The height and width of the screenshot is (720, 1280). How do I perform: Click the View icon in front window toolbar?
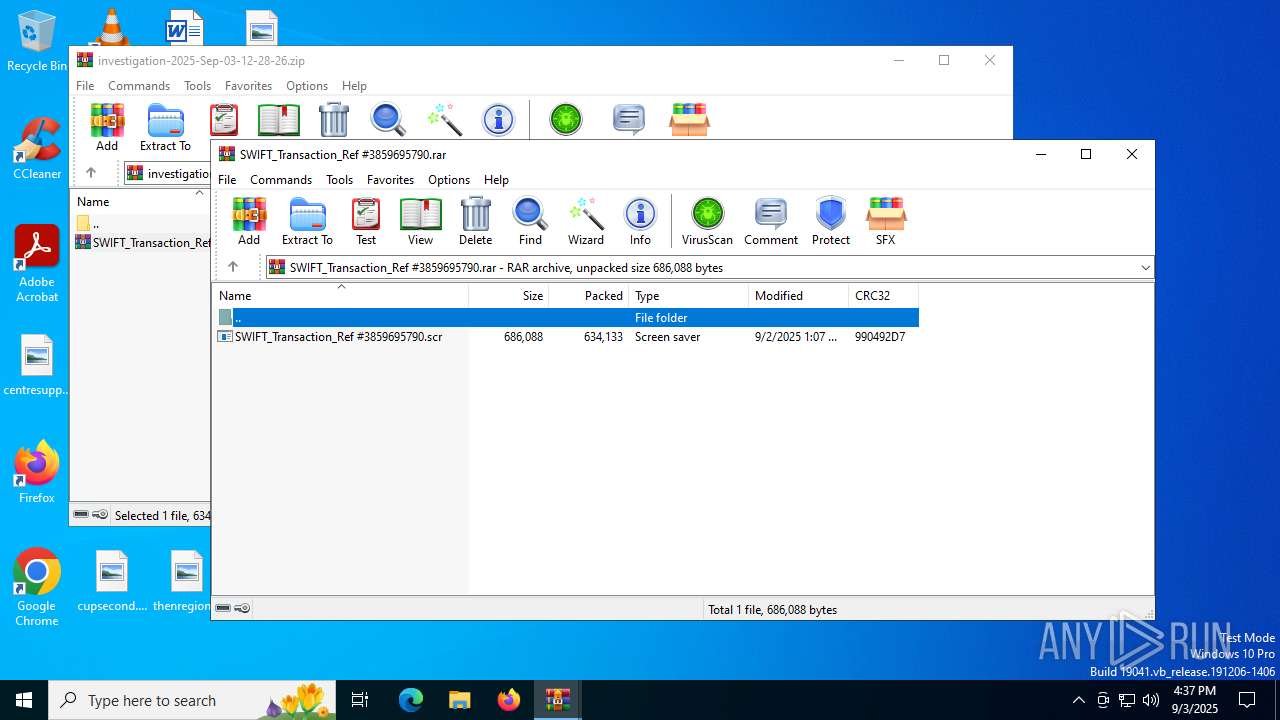(x=421, y=221)
